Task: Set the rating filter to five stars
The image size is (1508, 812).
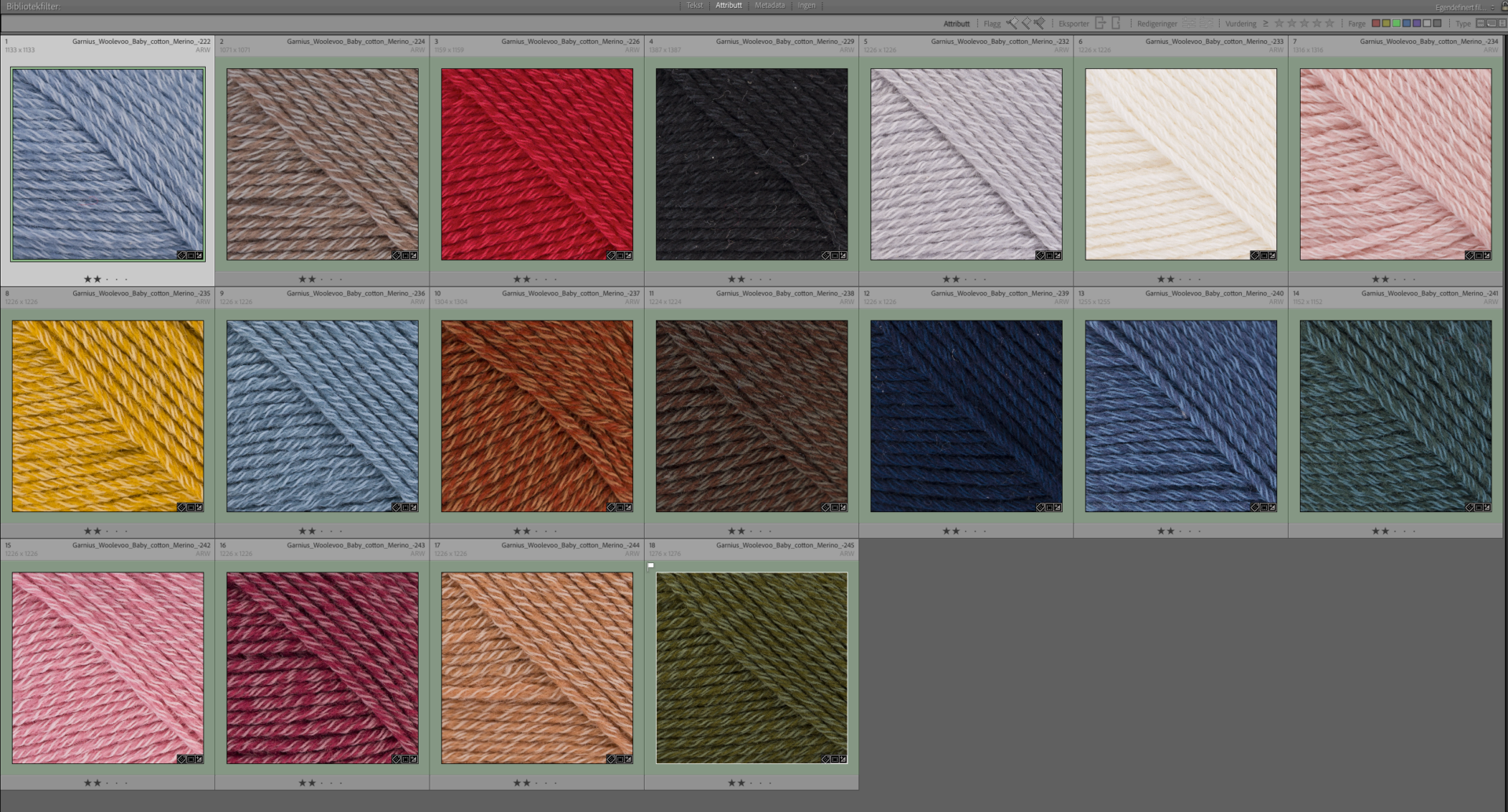Action: [1330, 24]
